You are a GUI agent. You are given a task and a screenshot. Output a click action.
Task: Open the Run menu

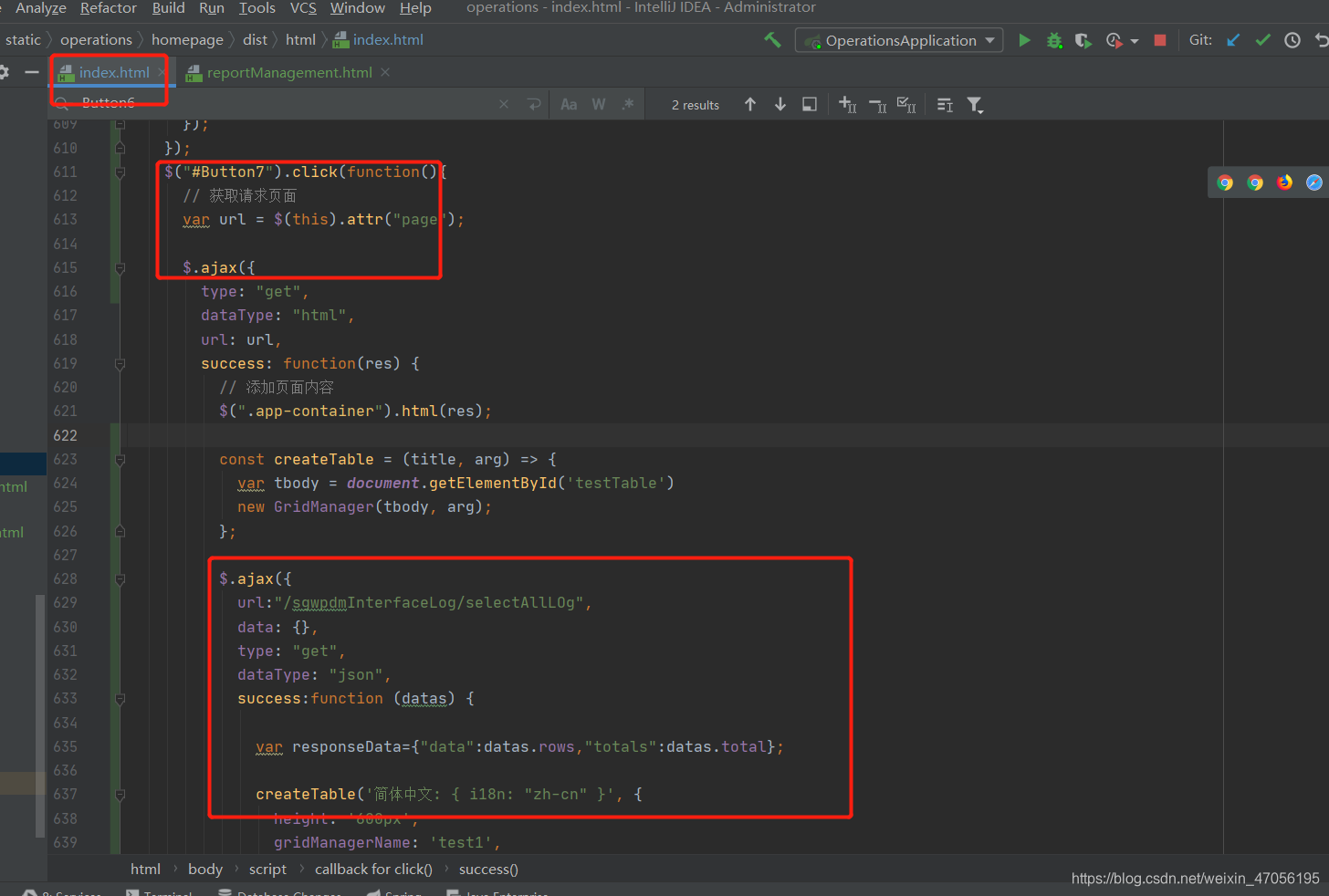pos(212,8)
